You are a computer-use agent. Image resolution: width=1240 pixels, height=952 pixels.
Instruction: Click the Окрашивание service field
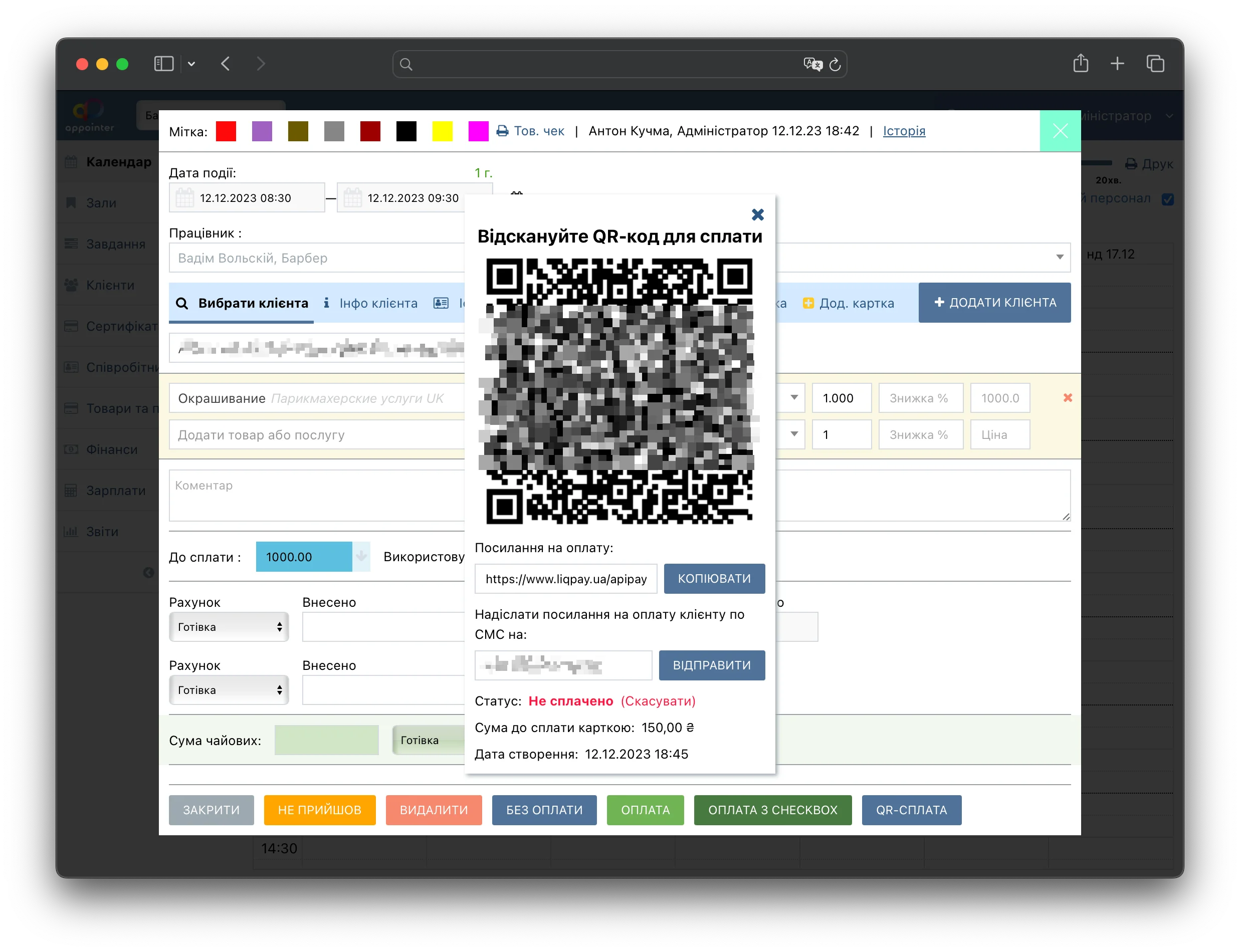click(317, 398)
